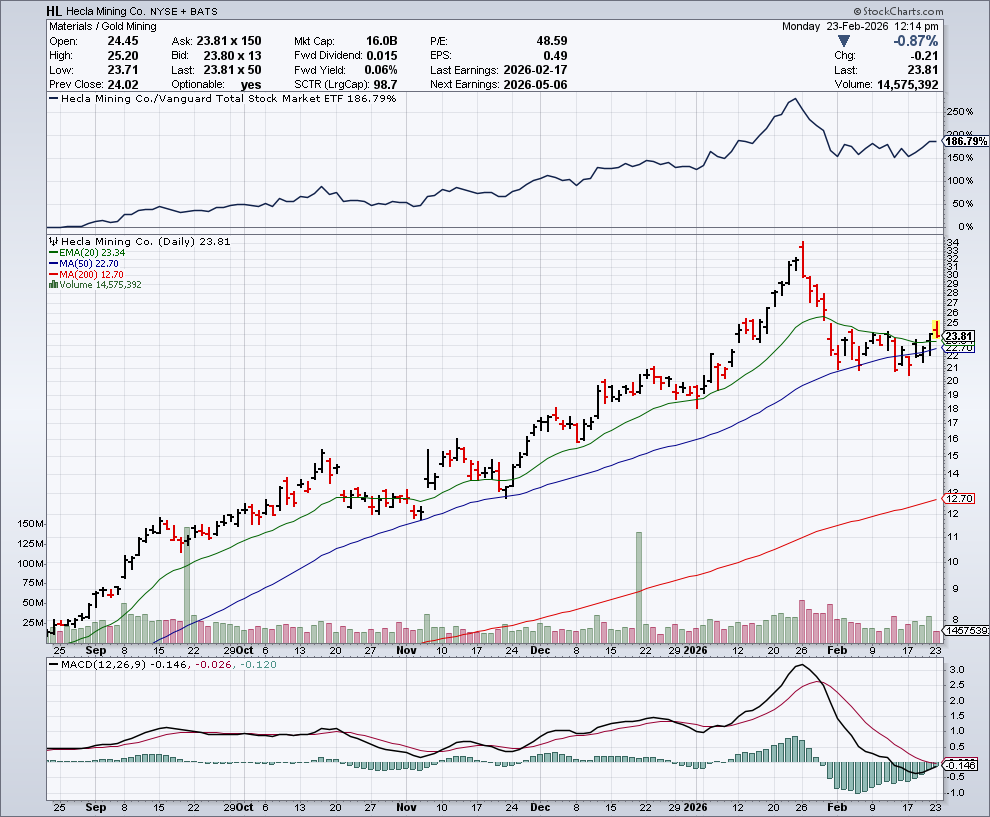The height and width of the screenshot is (817, 990).
Task: Click the down-arrow price change indicator
Action: click(x=844, y=41)
